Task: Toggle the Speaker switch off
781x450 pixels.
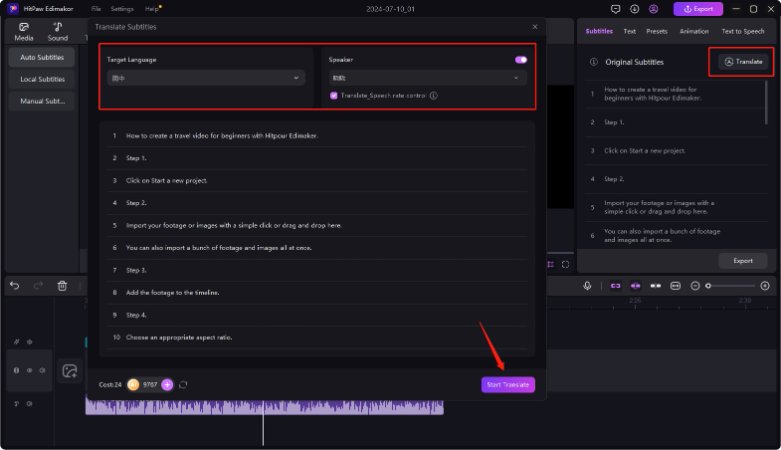Action: [521, 60]
